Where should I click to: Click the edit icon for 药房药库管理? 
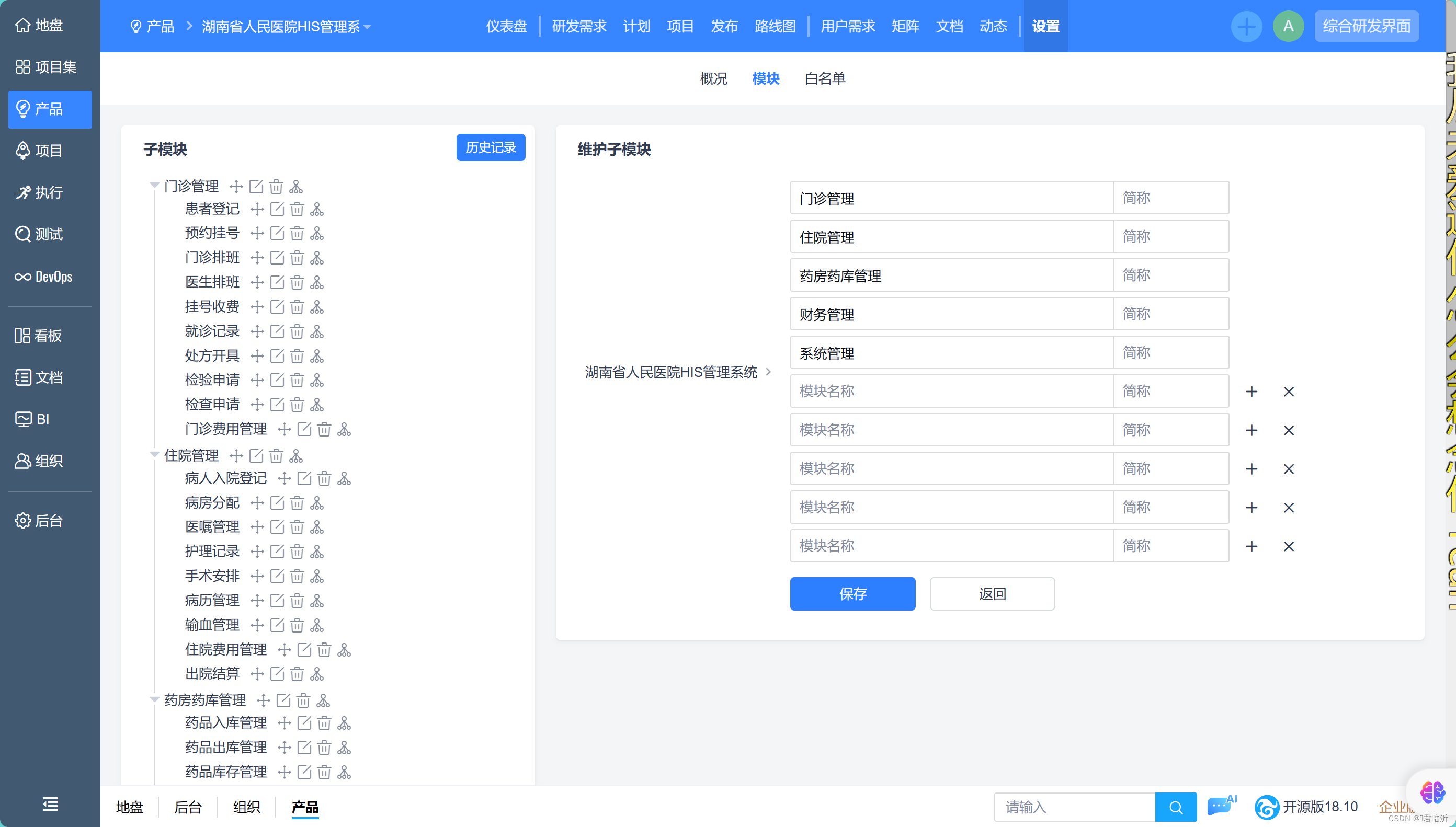(x=283, y=700)
